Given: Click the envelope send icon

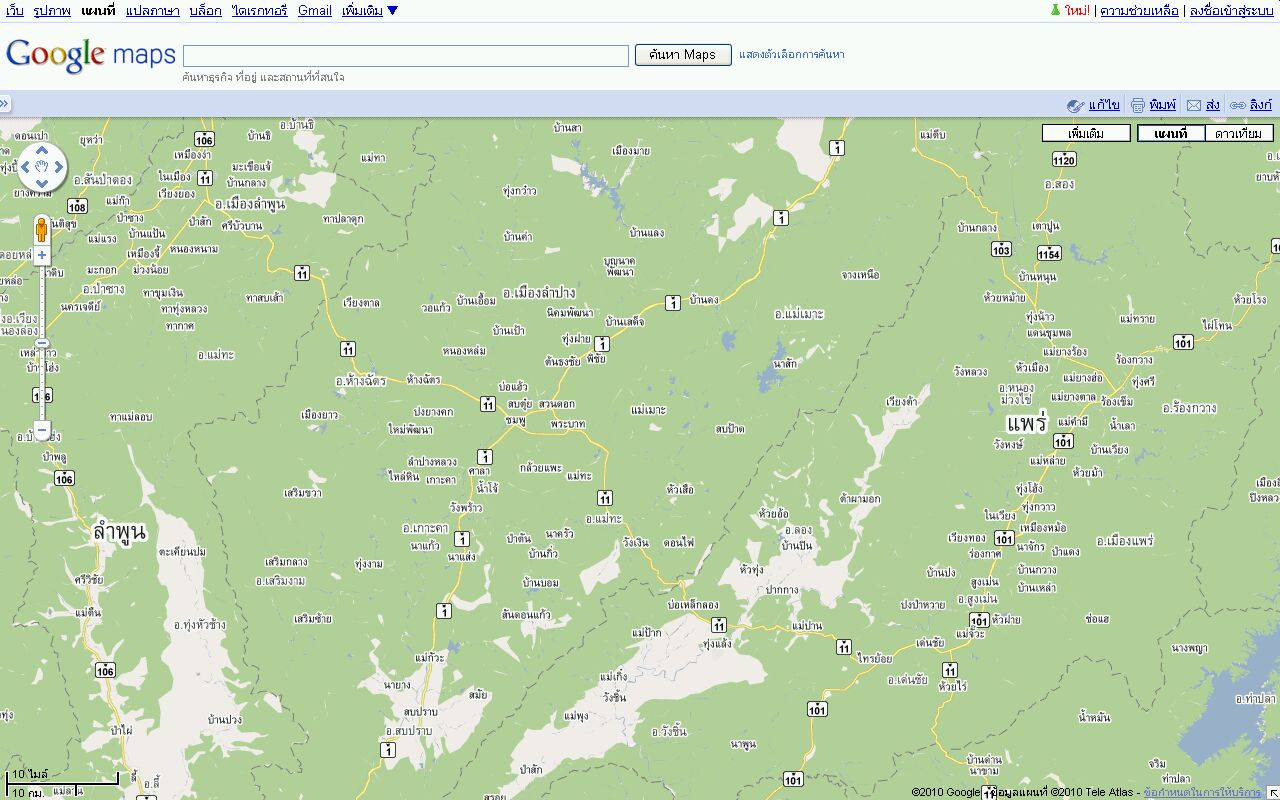Looking at the screenshot, I should (1193, 105).
